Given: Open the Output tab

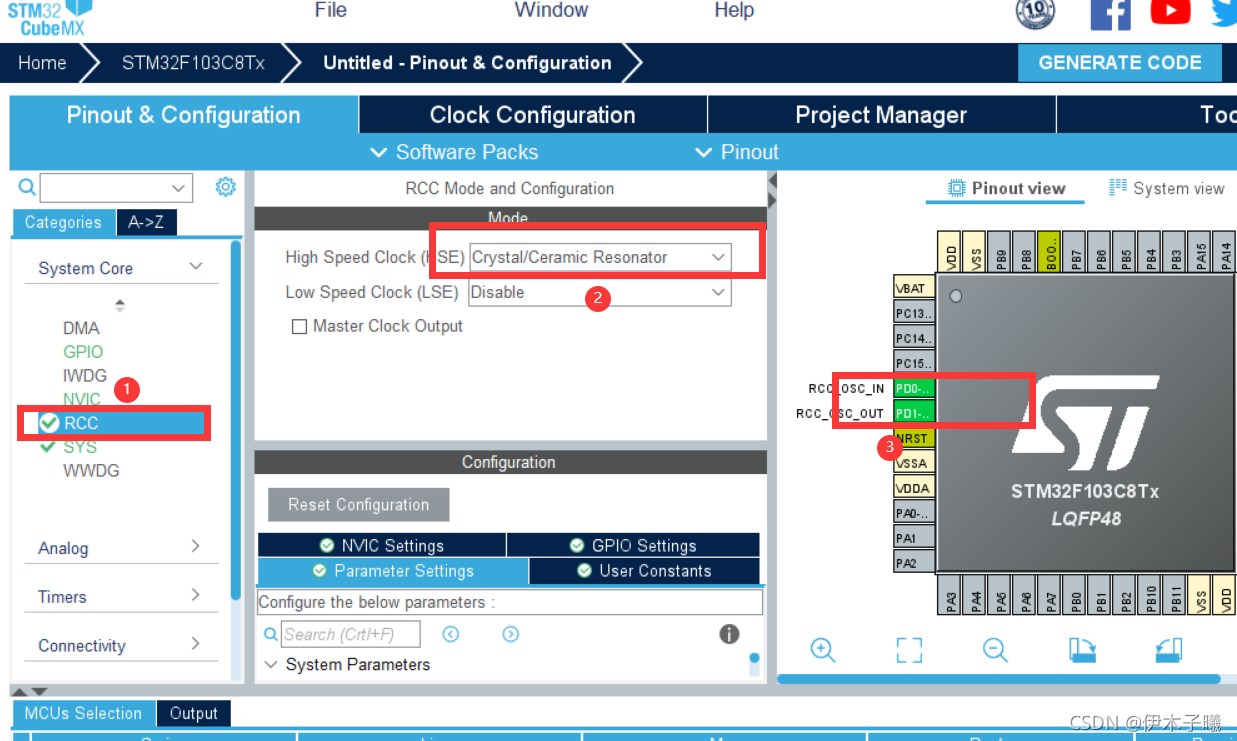Looking at the screenshot, I should [x=194, y=713].
